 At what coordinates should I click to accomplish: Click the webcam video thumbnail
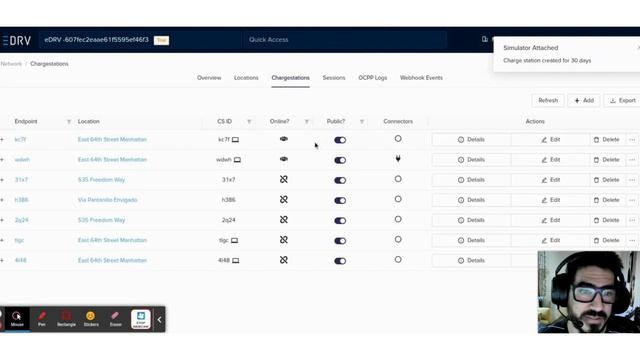589,292
